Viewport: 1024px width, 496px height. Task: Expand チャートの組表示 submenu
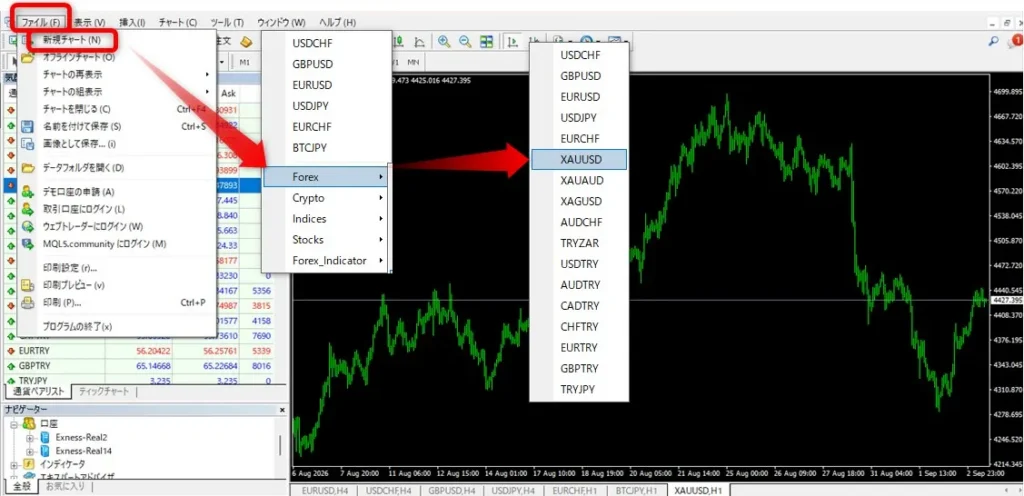tap(116, 91)
